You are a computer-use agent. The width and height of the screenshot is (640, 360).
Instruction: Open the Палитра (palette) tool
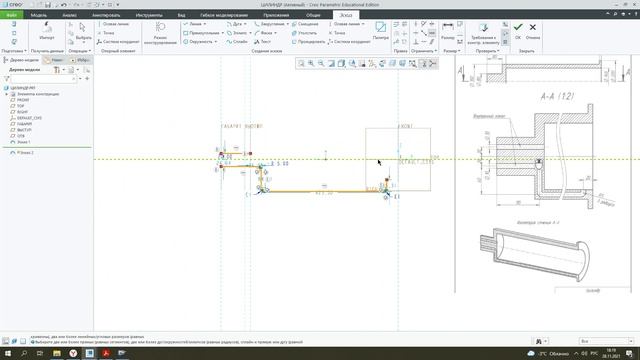pos(380,31)
